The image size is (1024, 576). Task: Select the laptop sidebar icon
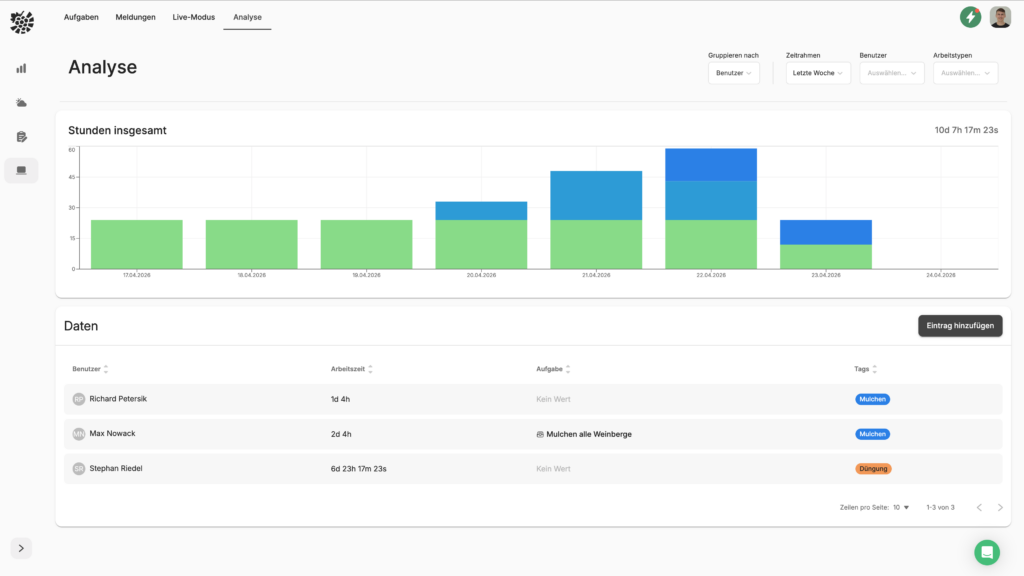[x=21, y=171]
